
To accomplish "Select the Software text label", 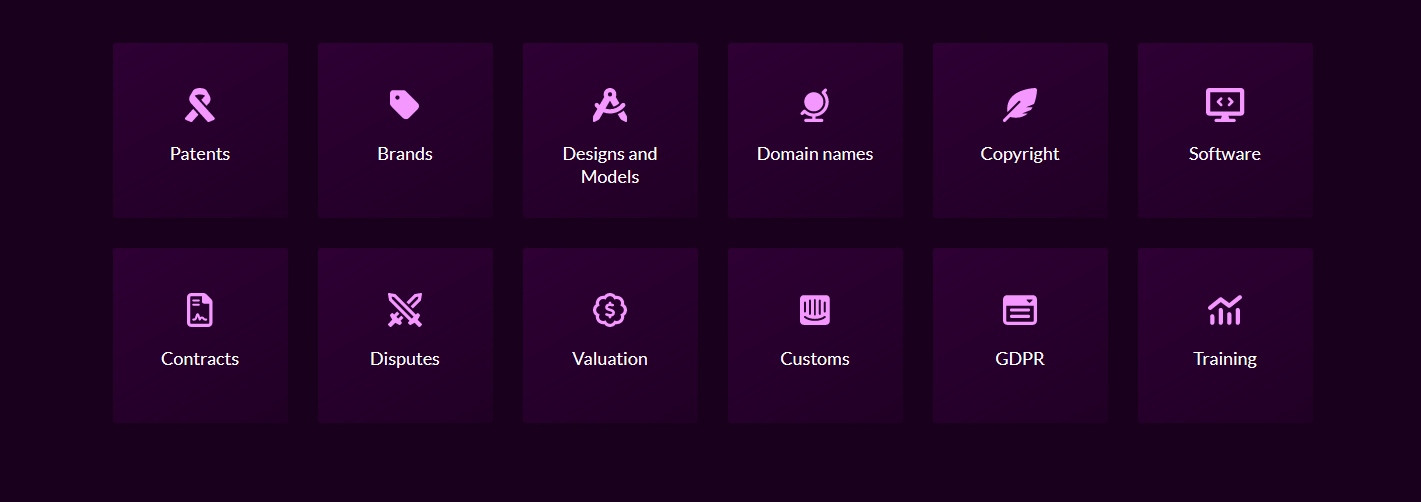I will point(1225,154).
